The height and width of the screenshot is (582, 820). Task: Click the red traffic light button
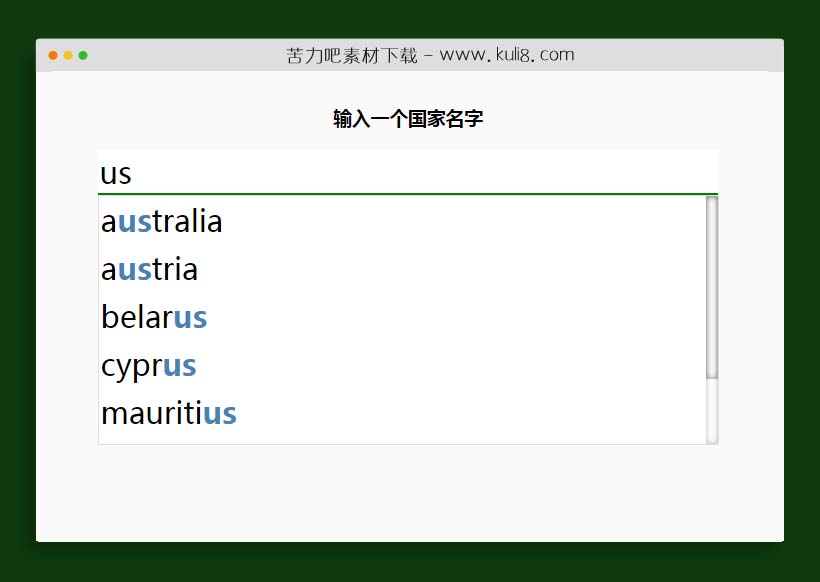(51, 55)
